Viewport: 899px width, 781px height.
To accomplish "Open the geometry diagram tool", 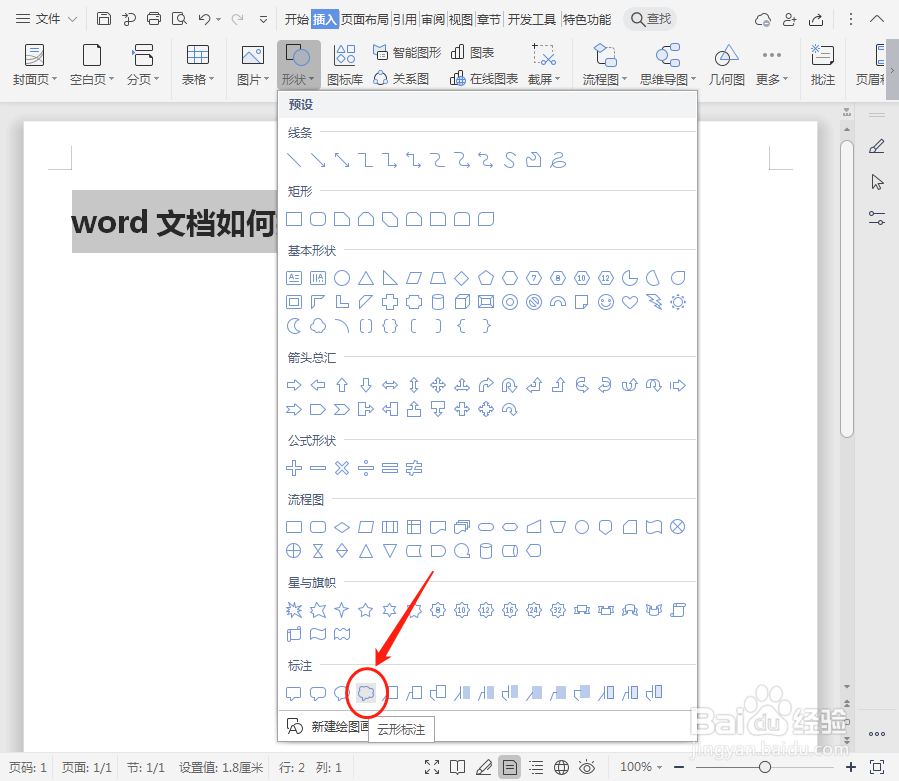I will [726, 65].
